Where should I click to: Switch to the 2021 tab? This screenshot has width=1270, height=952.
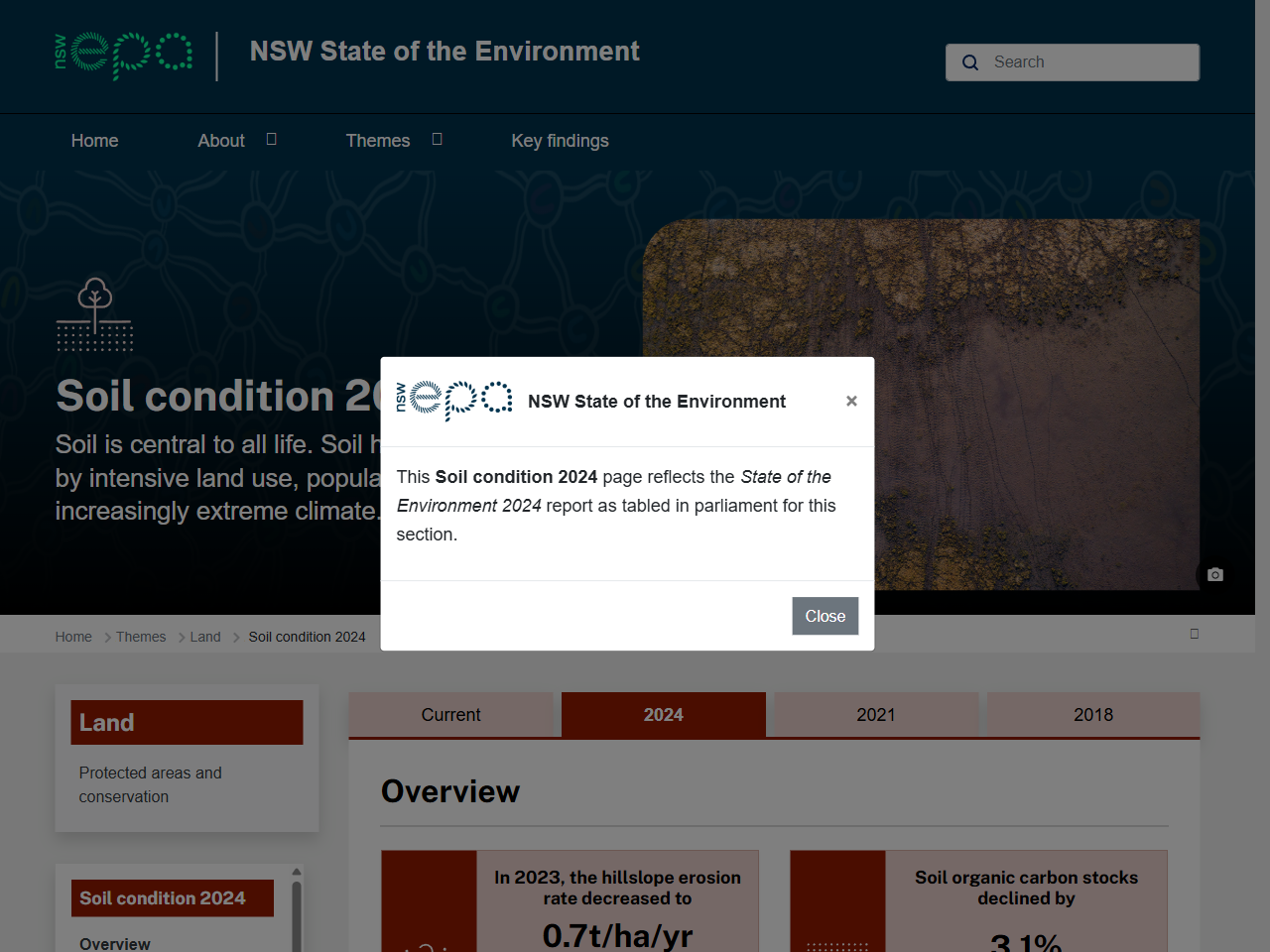(x=873, y=715)
